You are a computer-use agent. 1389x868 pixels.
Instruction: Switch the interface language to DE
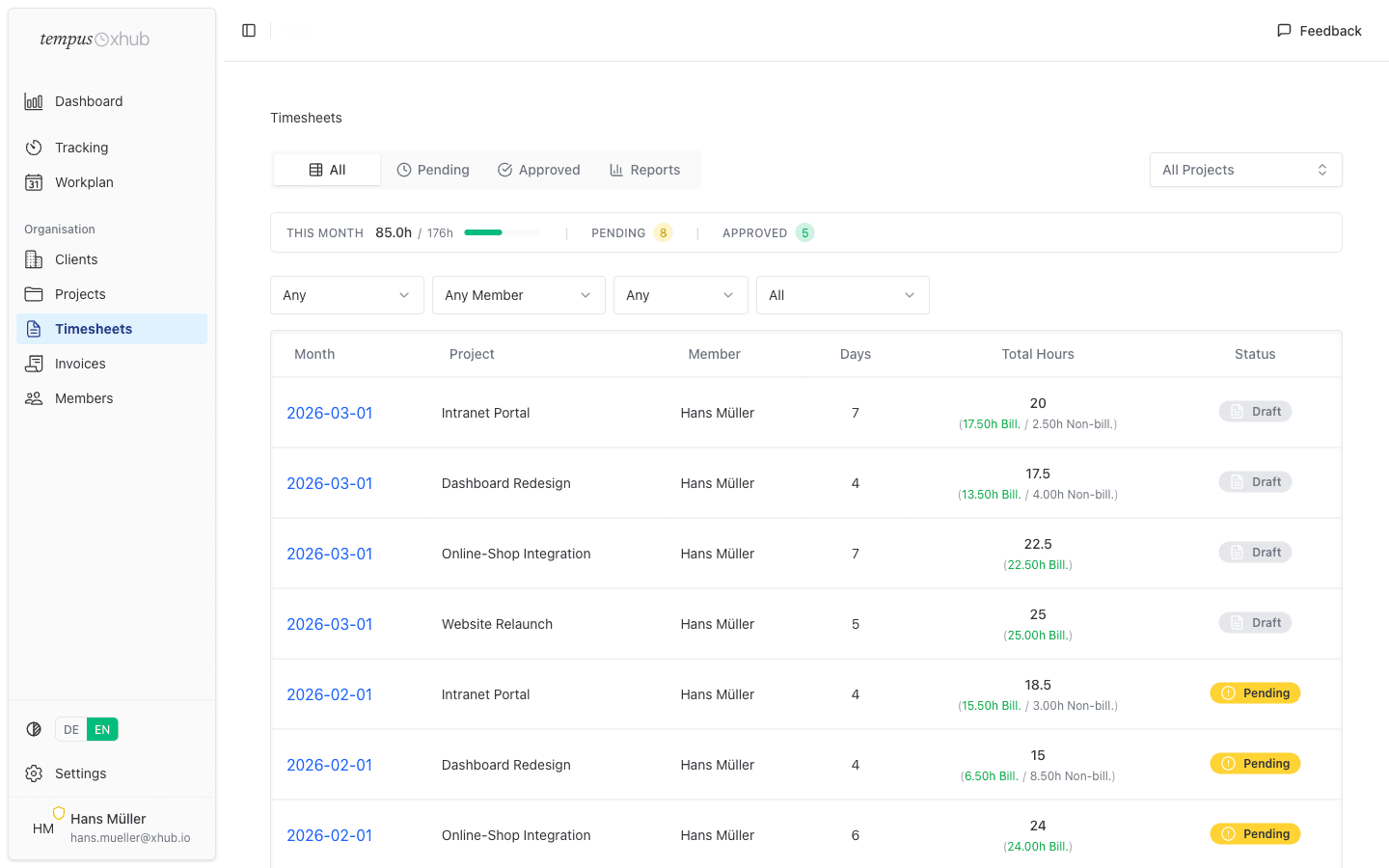click(x=70, y=729)
